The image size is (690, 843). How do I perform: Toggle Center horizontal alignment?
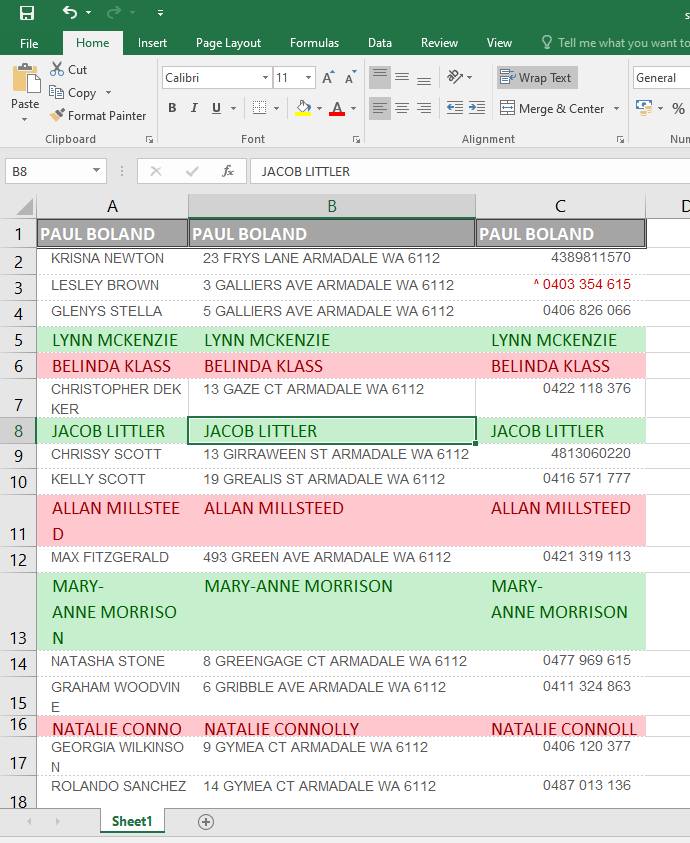402,109
